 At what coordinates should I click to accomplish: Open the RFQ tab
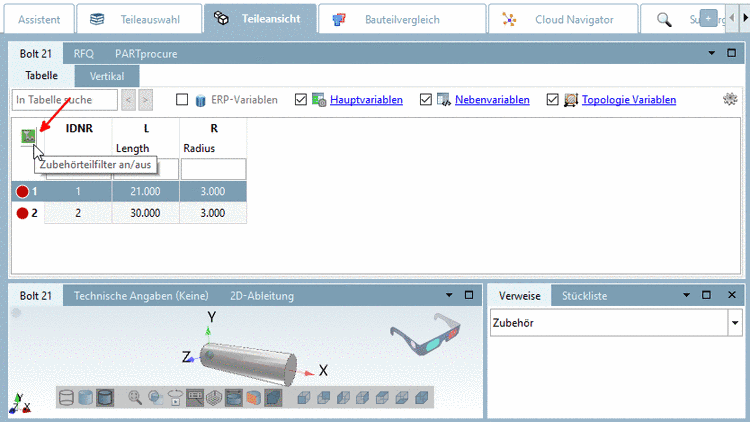click(x=84, y=54)
